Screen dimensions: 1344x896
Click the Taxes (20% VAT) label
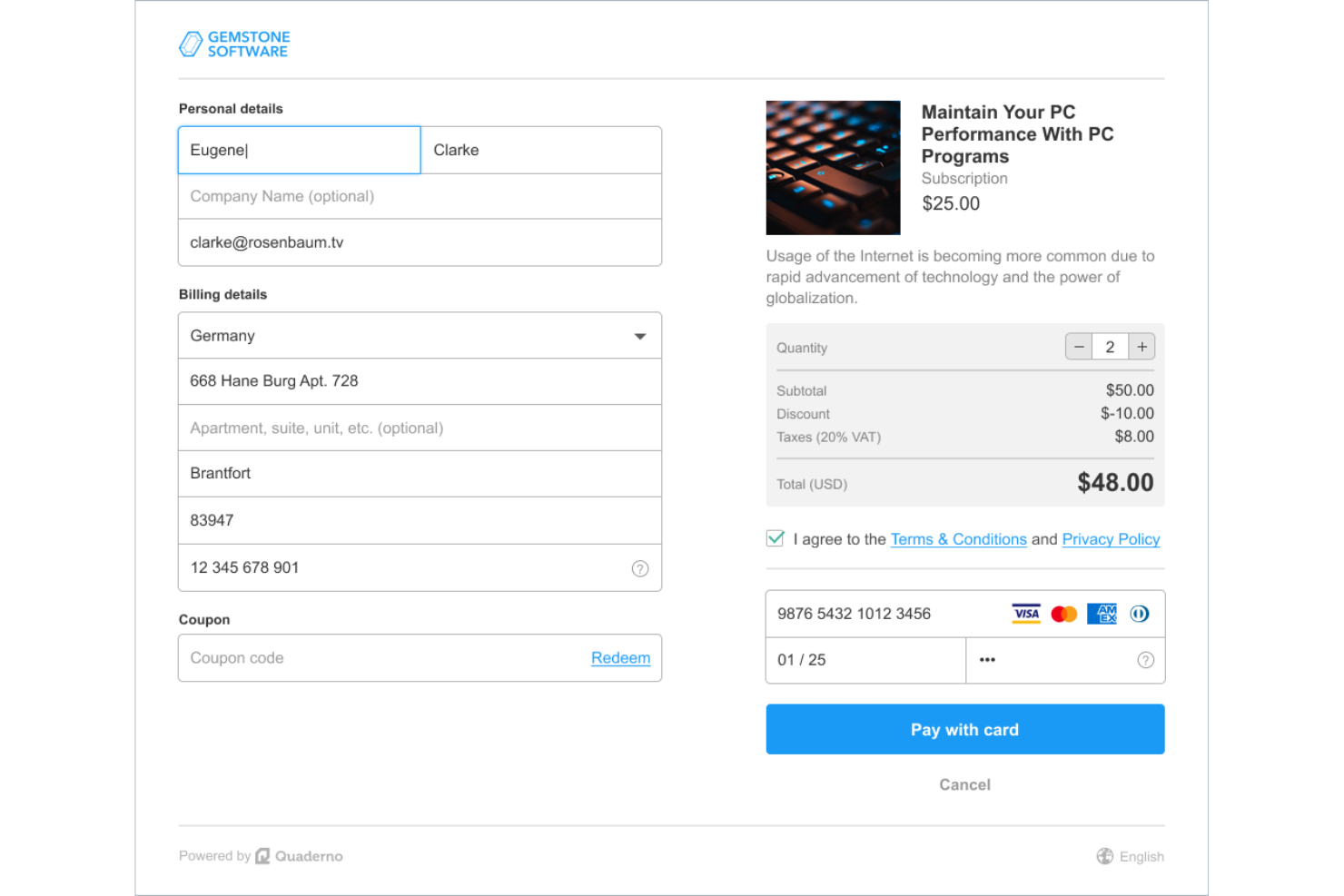pyautogui.click(x=828, y=437)
